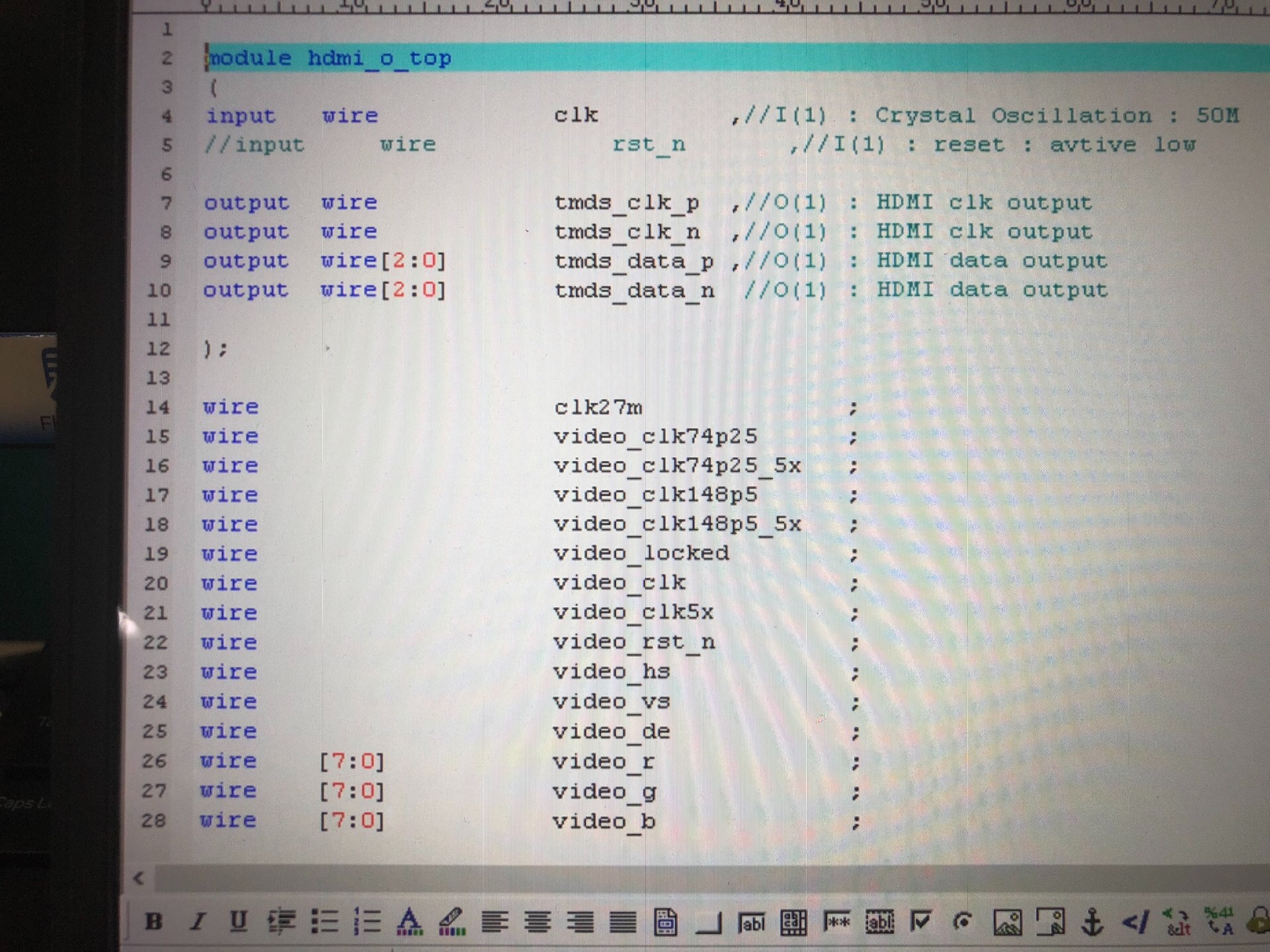The height and width of the screenshot is (952, 1270).
Task: Toggle bold formatting button
Action: pos(153,921)
